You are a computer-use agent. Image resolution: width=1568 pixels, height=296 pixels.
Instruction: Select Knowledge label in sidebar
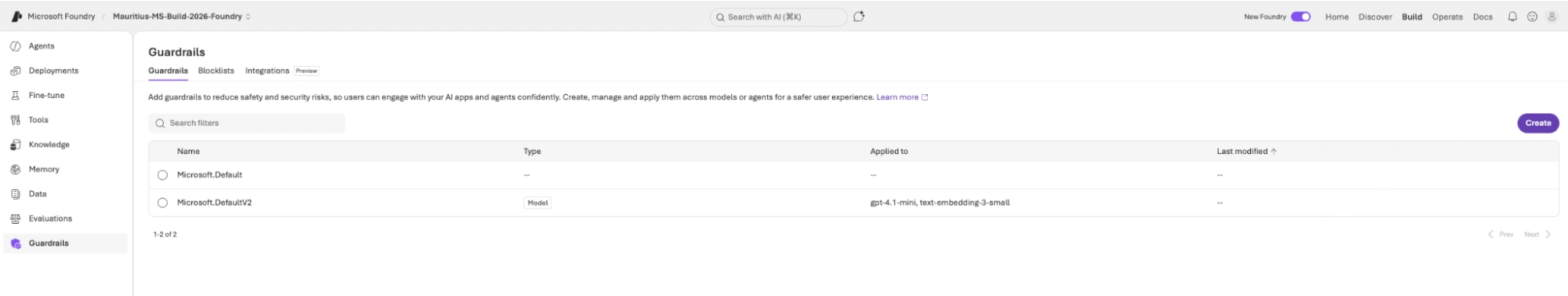point(49,144)
